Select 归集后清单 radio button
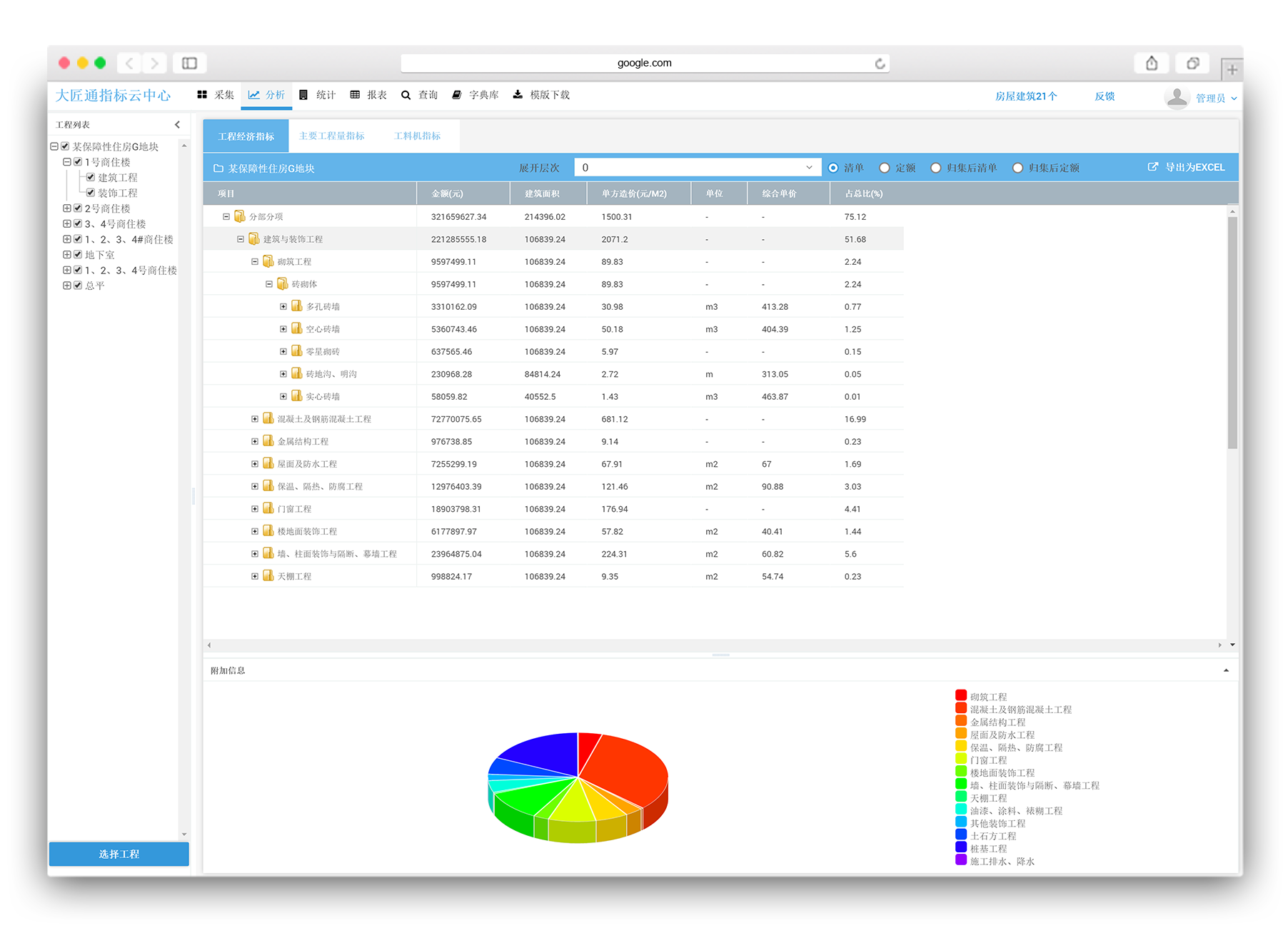Image resolution: width=1288 pixels, height=933 pixels. (x=935, y=168)
